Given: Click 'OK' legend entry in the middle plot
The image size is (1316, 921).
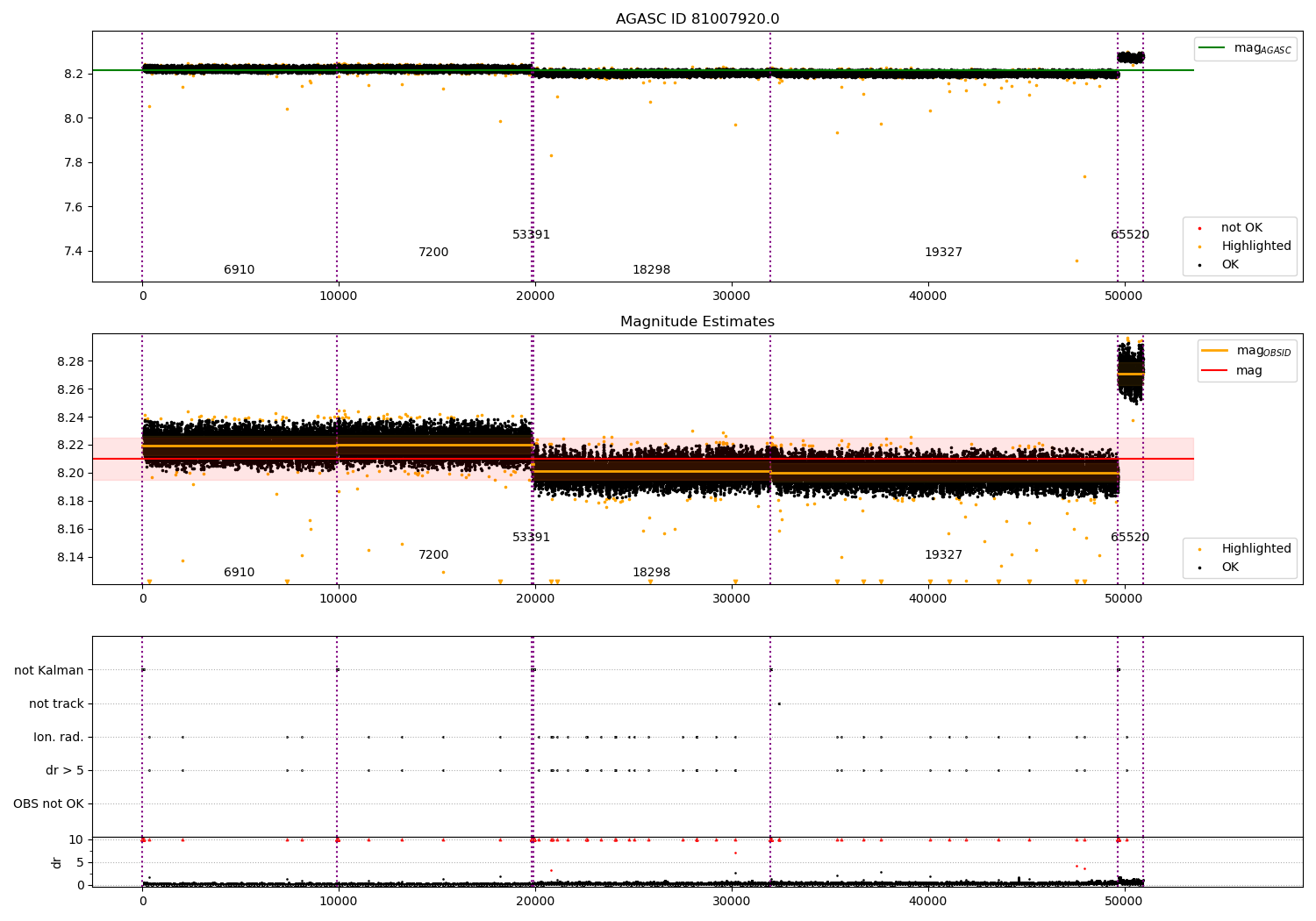Looking at the screenshot, I should (1219, 568).
